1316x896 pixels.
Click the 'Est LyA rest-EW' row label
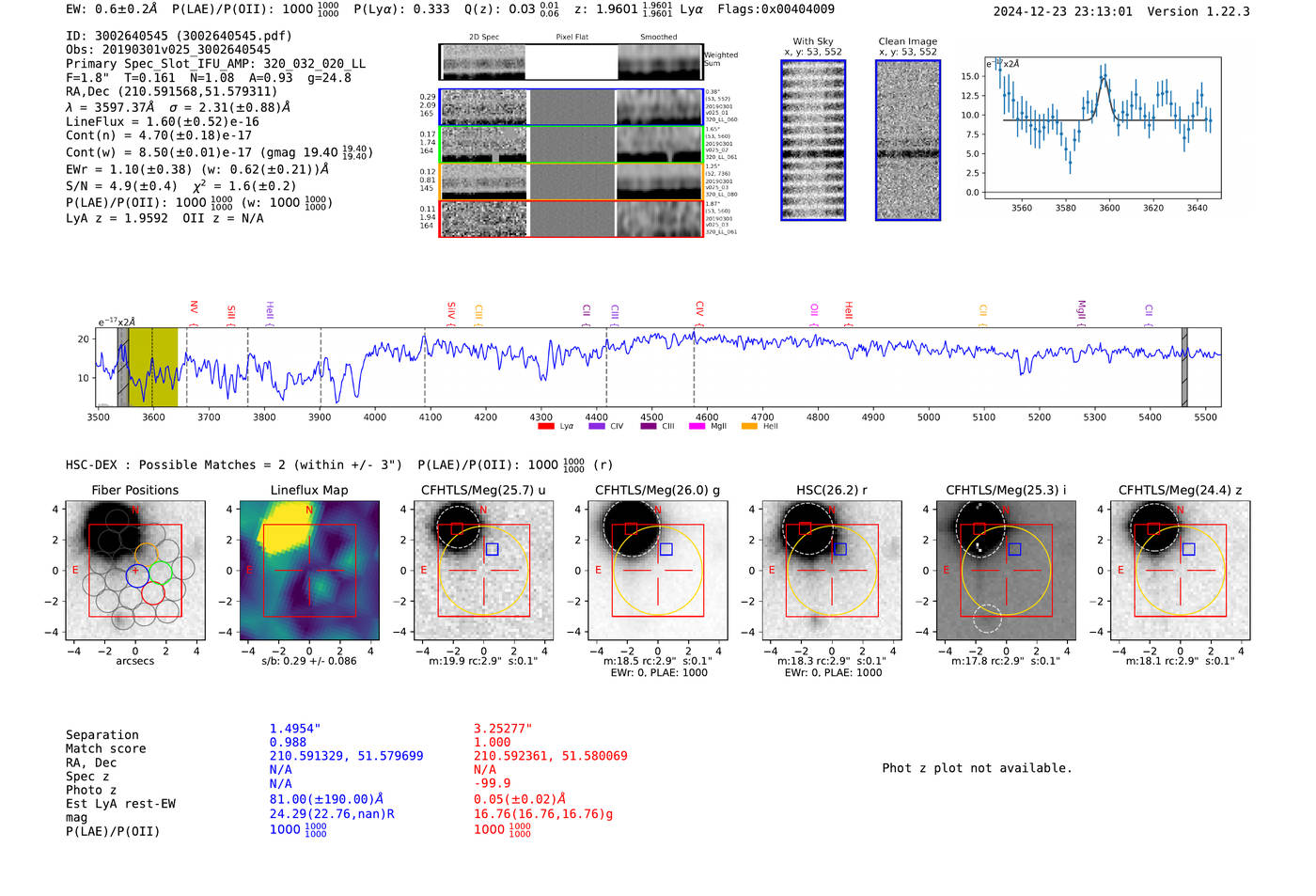pyautogui.click(x=120, y=804)
